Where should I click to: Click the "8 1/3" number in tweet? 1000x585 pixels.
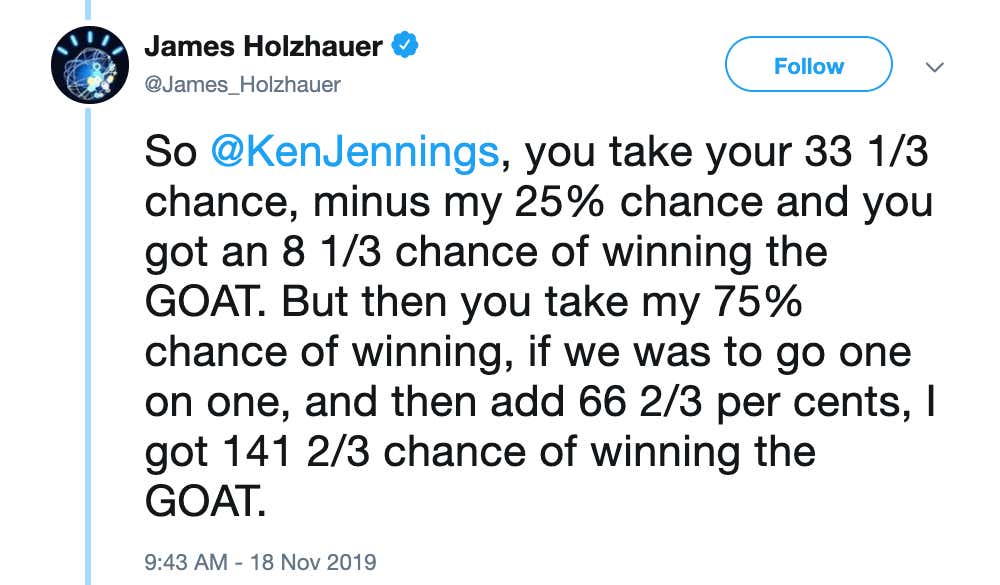(x=332, y=252)
